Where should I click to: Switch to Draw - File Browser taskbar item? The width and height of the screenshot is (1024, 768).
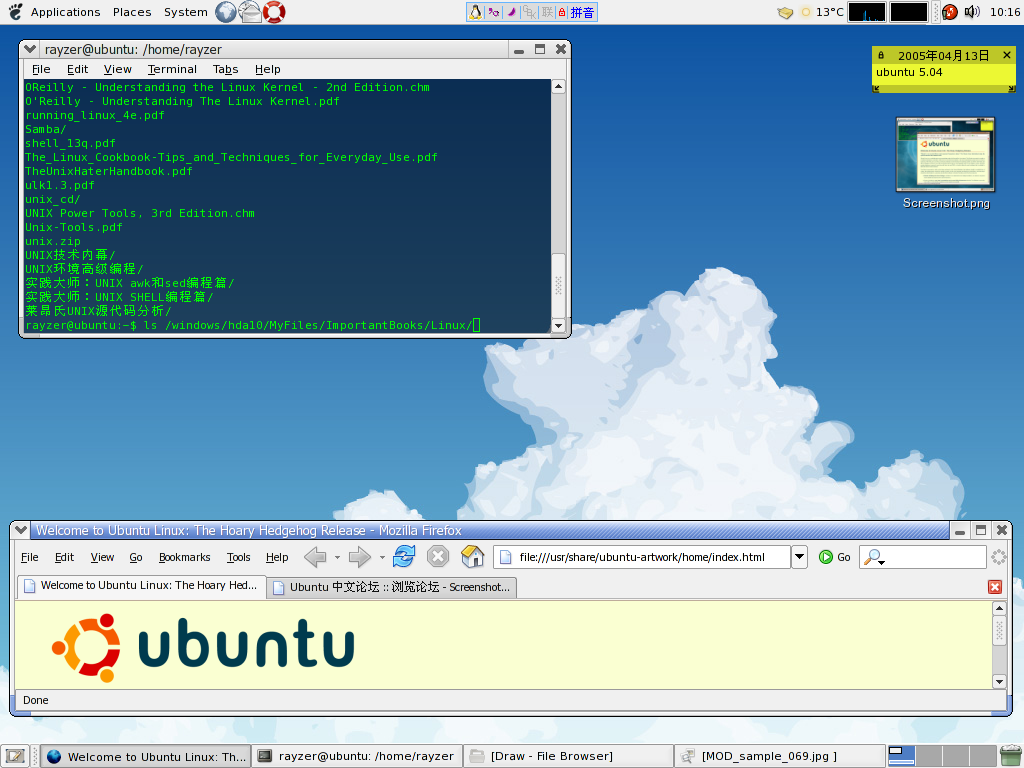(568, 756)
